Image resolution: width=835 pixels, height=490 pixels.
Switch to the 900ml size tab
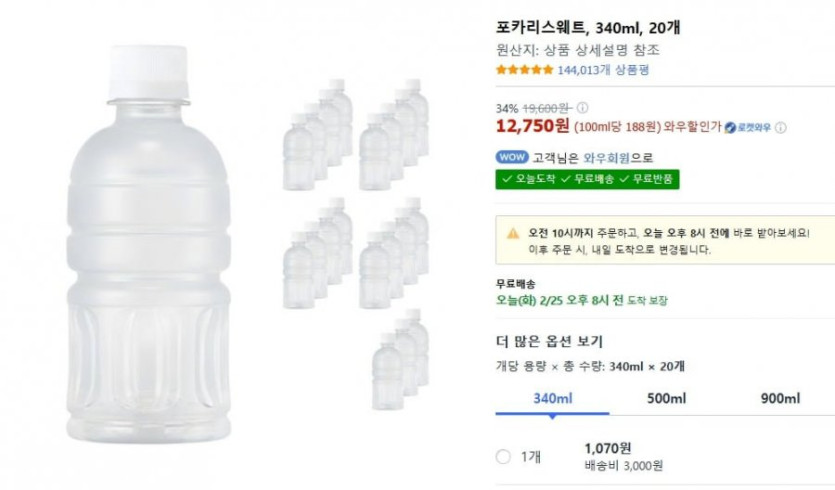tap(779, 398)
